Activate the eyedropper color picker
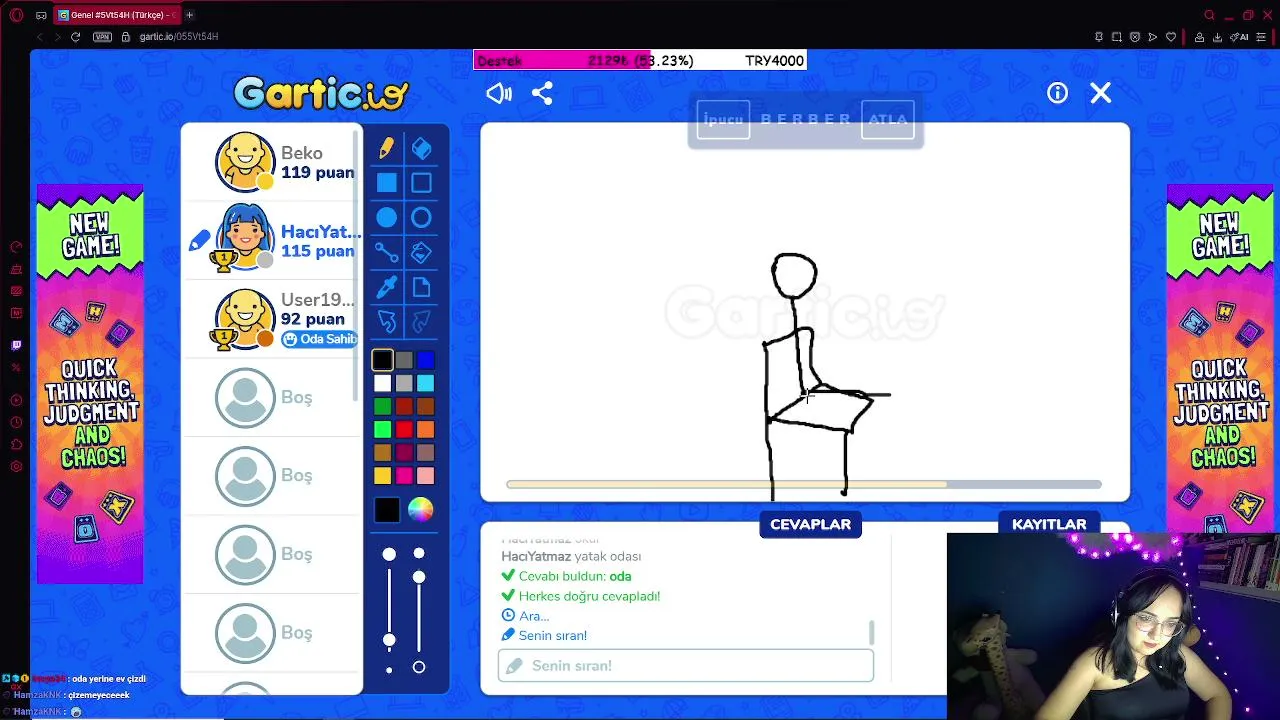Image resolution: width=1280 pixels, height=720 pixels. click(x=387, y=287)
